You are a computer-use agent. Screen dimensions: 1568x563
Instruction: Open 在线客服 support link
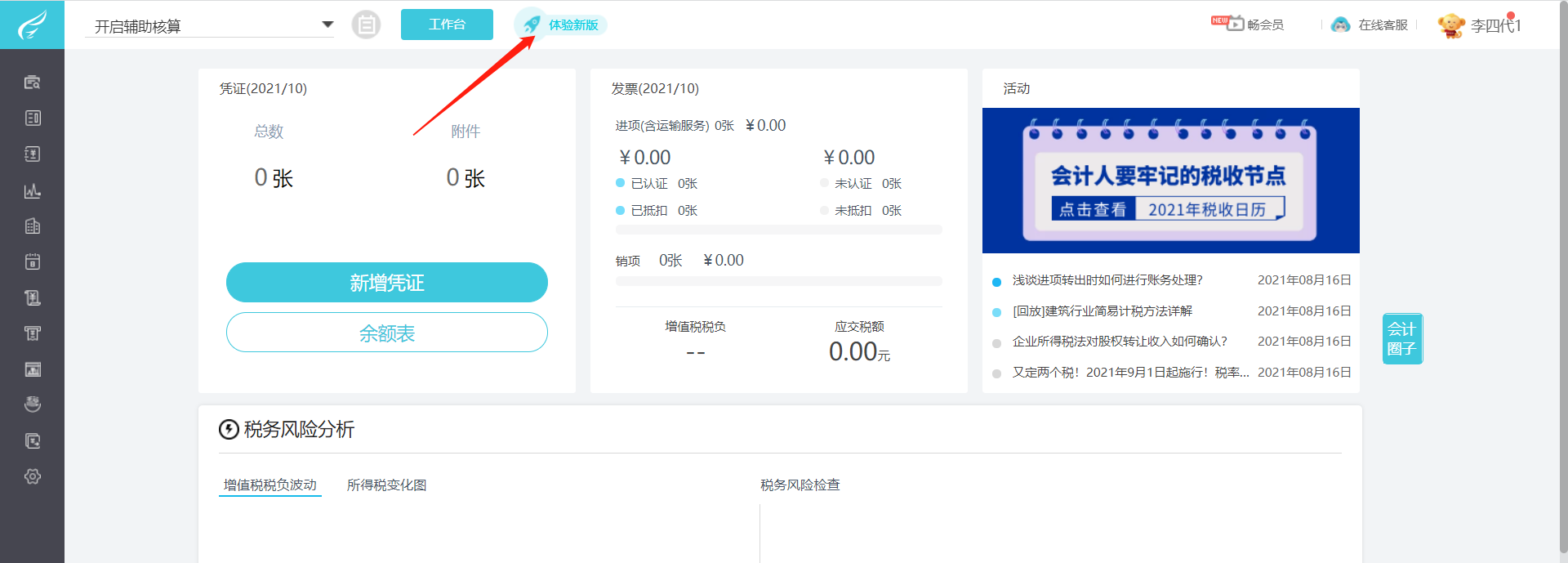(x=1383, y=25)
